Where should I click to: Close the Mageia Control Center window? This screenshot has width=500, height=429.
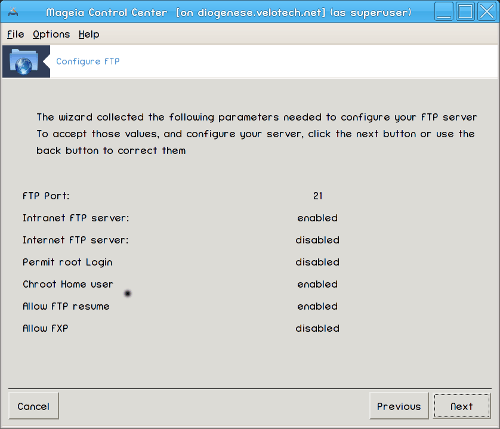click(x=487, y=12)
